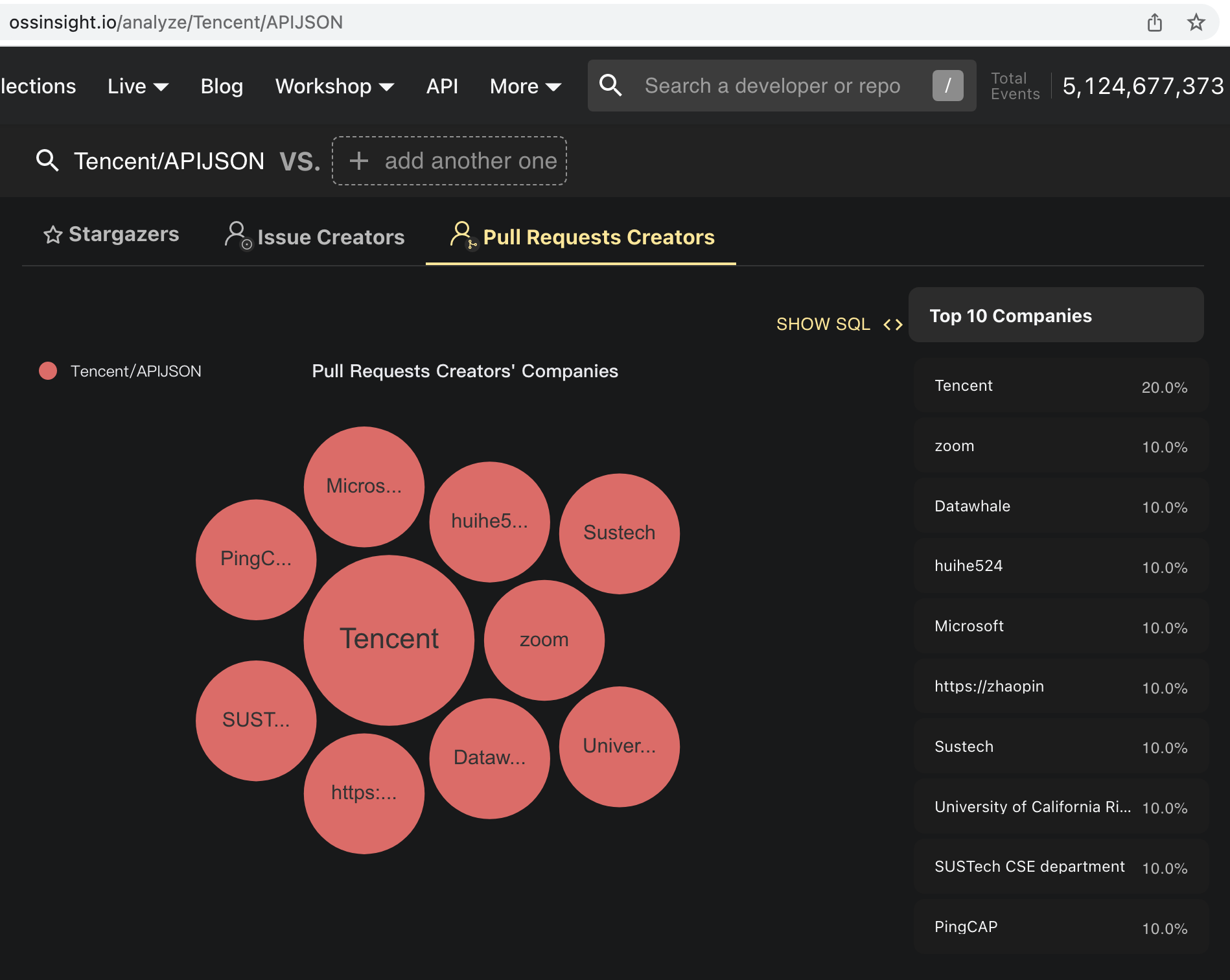This screenshot has width=1230, height=980.
Task: Click the huihe5... bubble
Action: (490, 522)
